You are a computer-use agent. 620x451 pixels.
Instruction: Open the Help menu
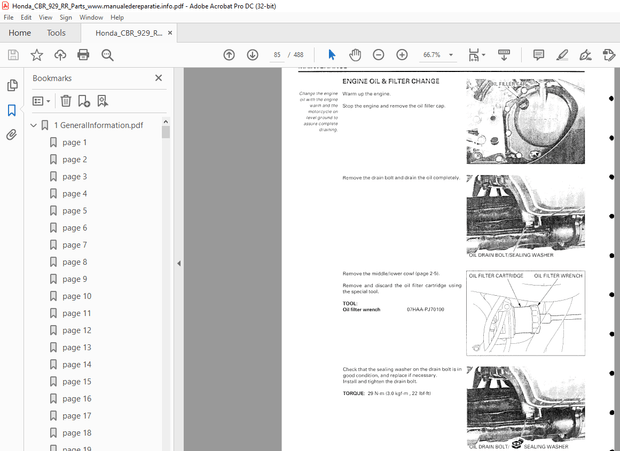tap(117, 17)
